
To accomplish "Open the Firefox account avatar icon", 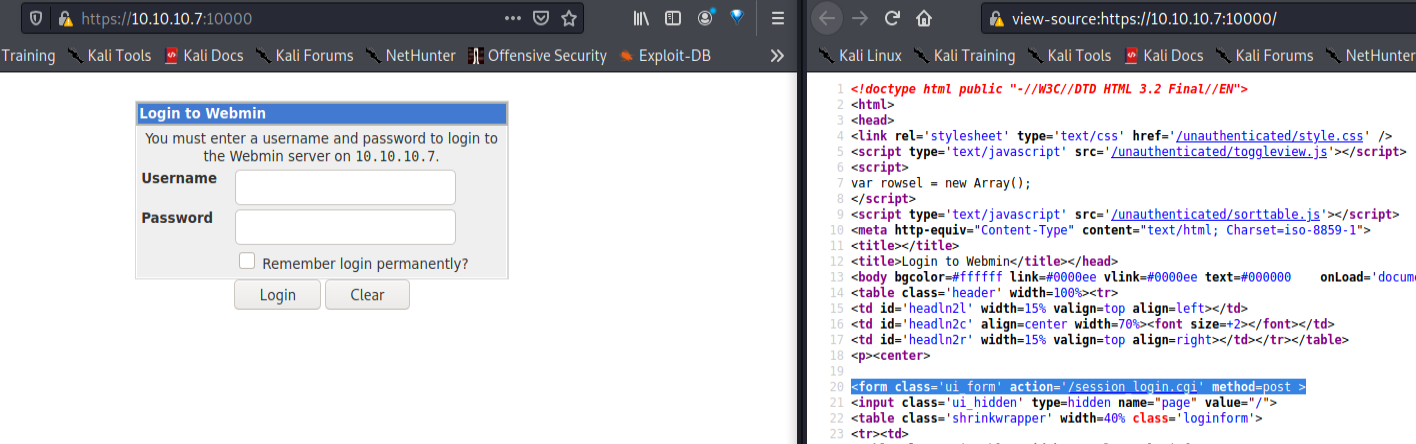I will point(707,18).
